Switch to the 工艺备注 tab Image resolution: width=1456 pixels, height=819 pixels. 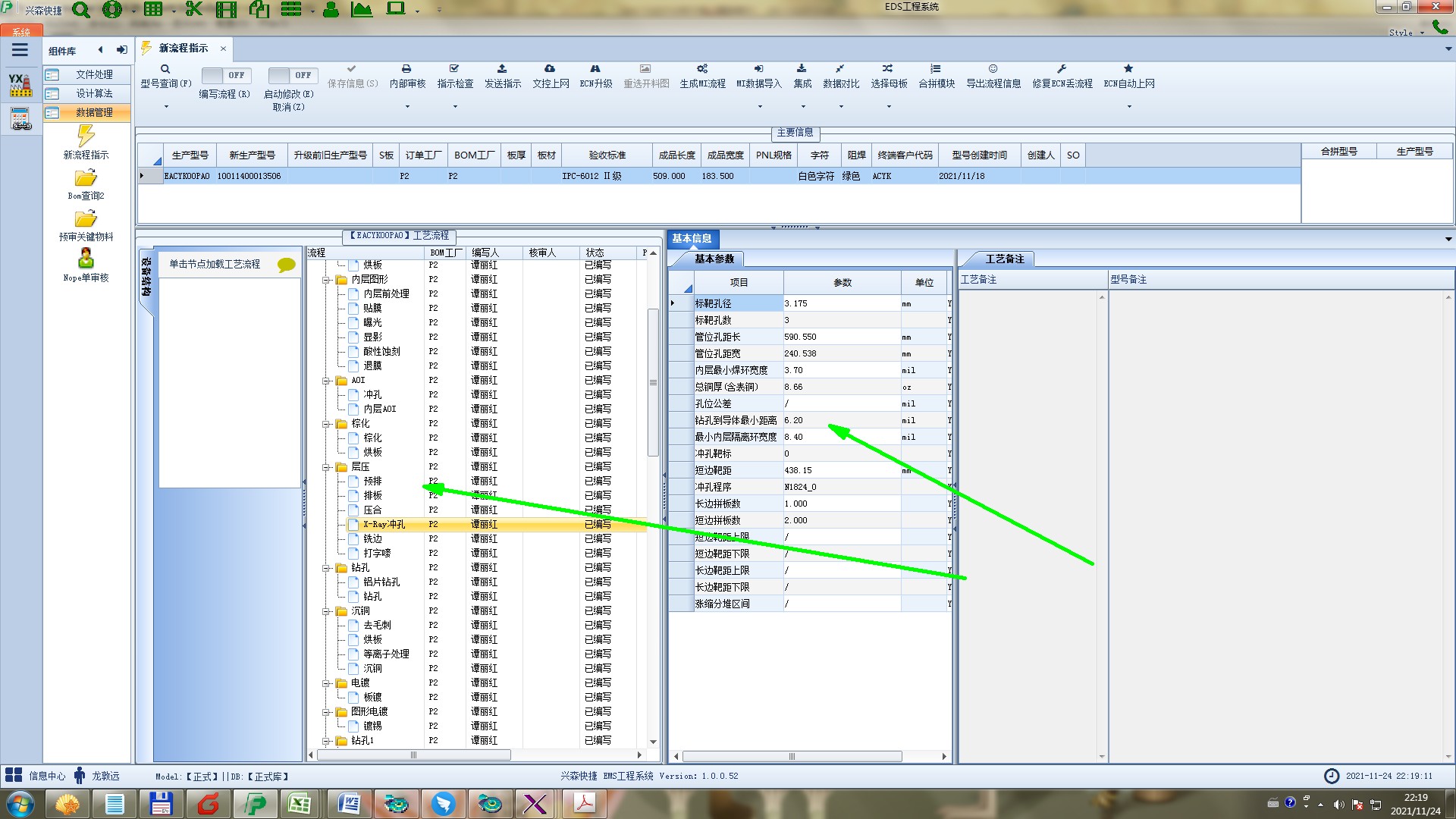point(1003,259)
